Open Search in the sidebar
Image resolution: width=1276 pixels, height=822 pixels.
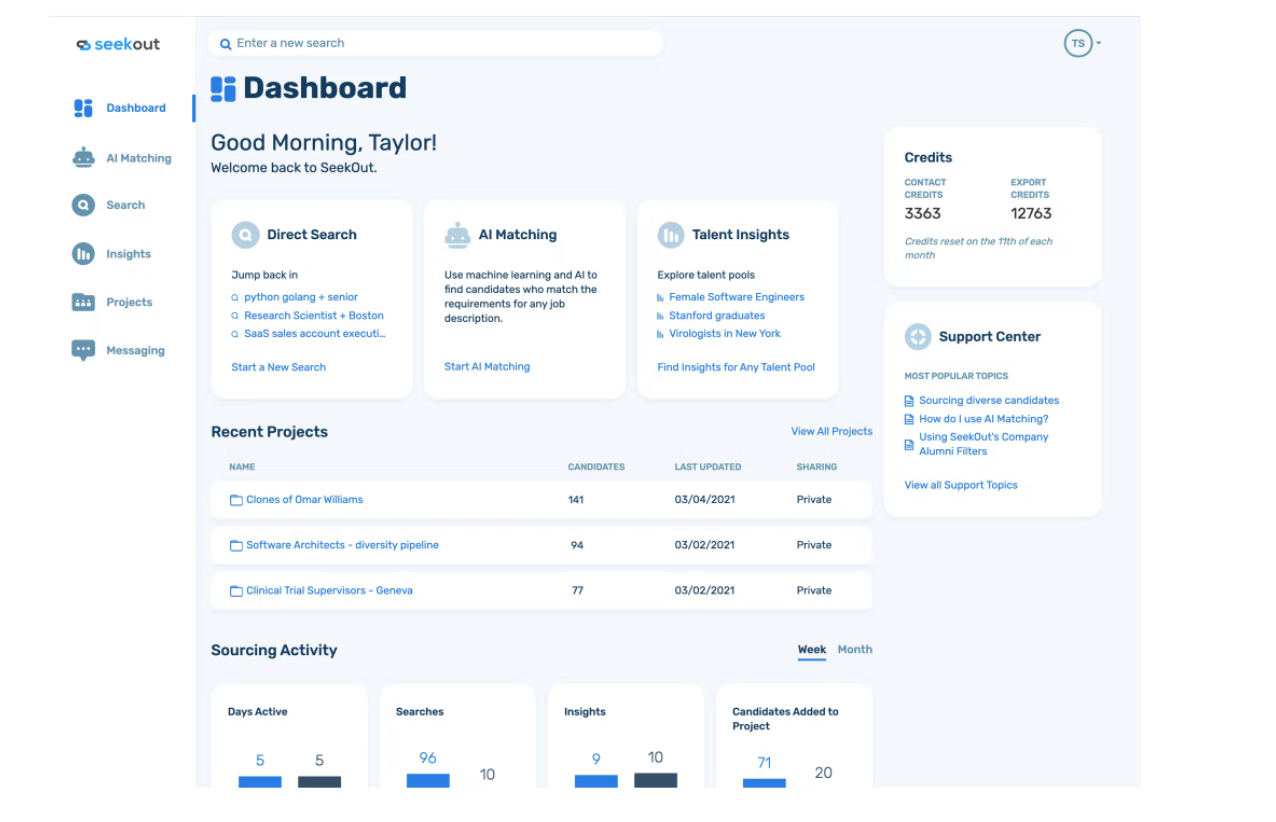pyautogui.click(x=126, y=205)
